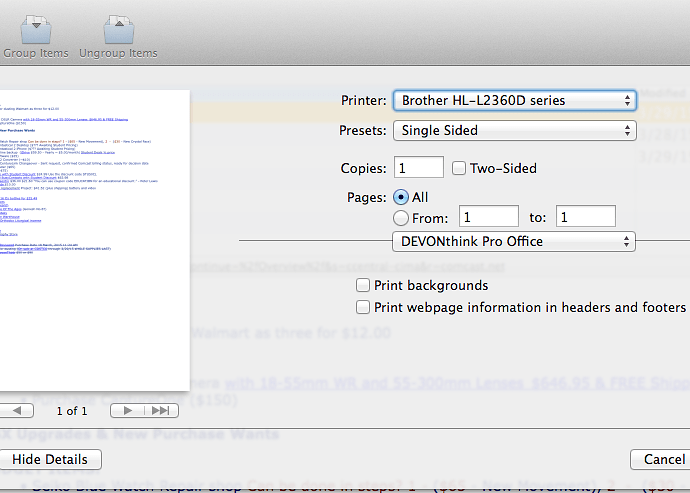Enable the Two-Sided checkbox
The height and width of the screenshot is (493, 690).
pyautogui.click(x=459, y=168)
